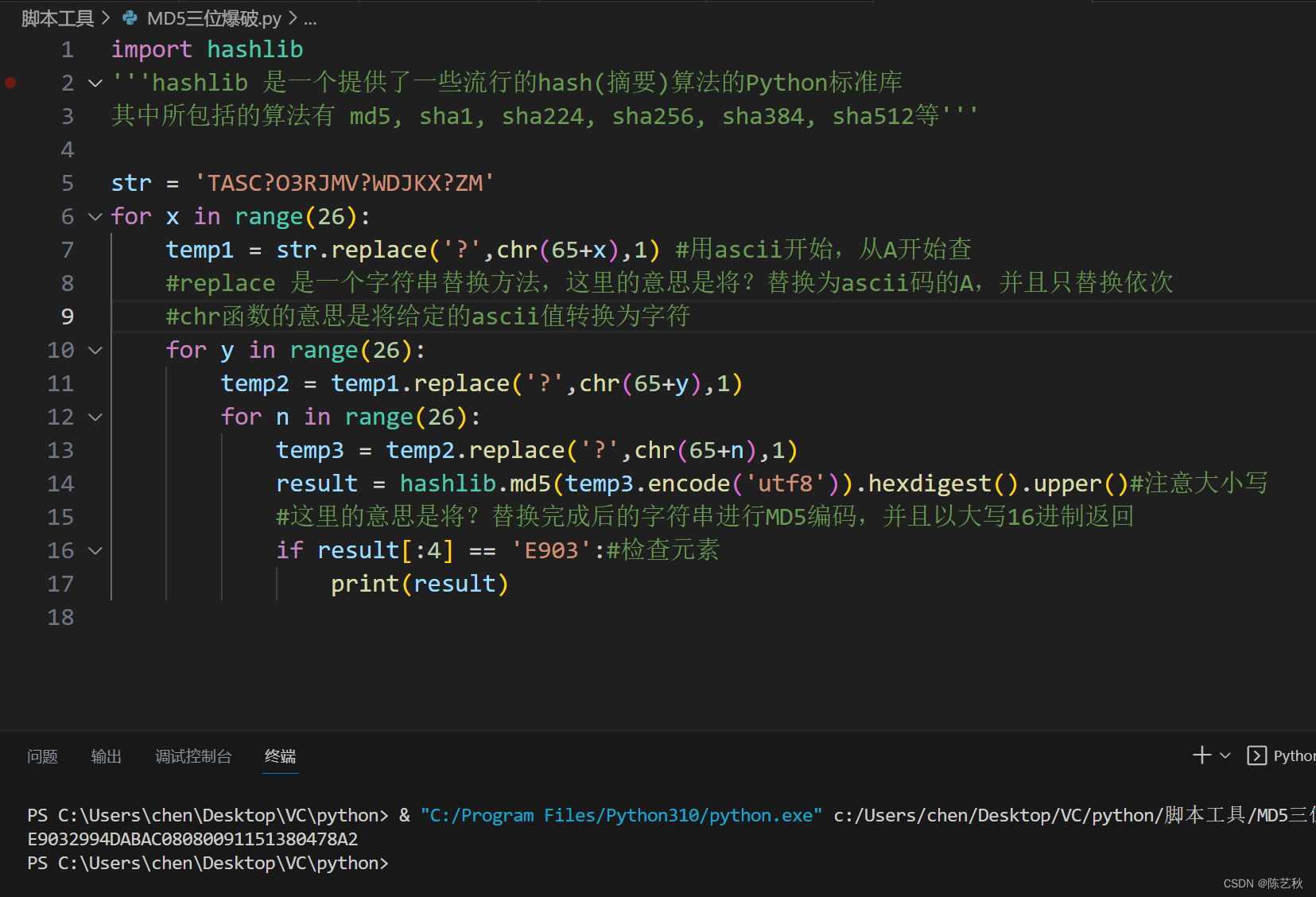Click the #replace comment on line 8
Image resolution: width=1316 pixels, height=897 pixels.
click(670, 283)
